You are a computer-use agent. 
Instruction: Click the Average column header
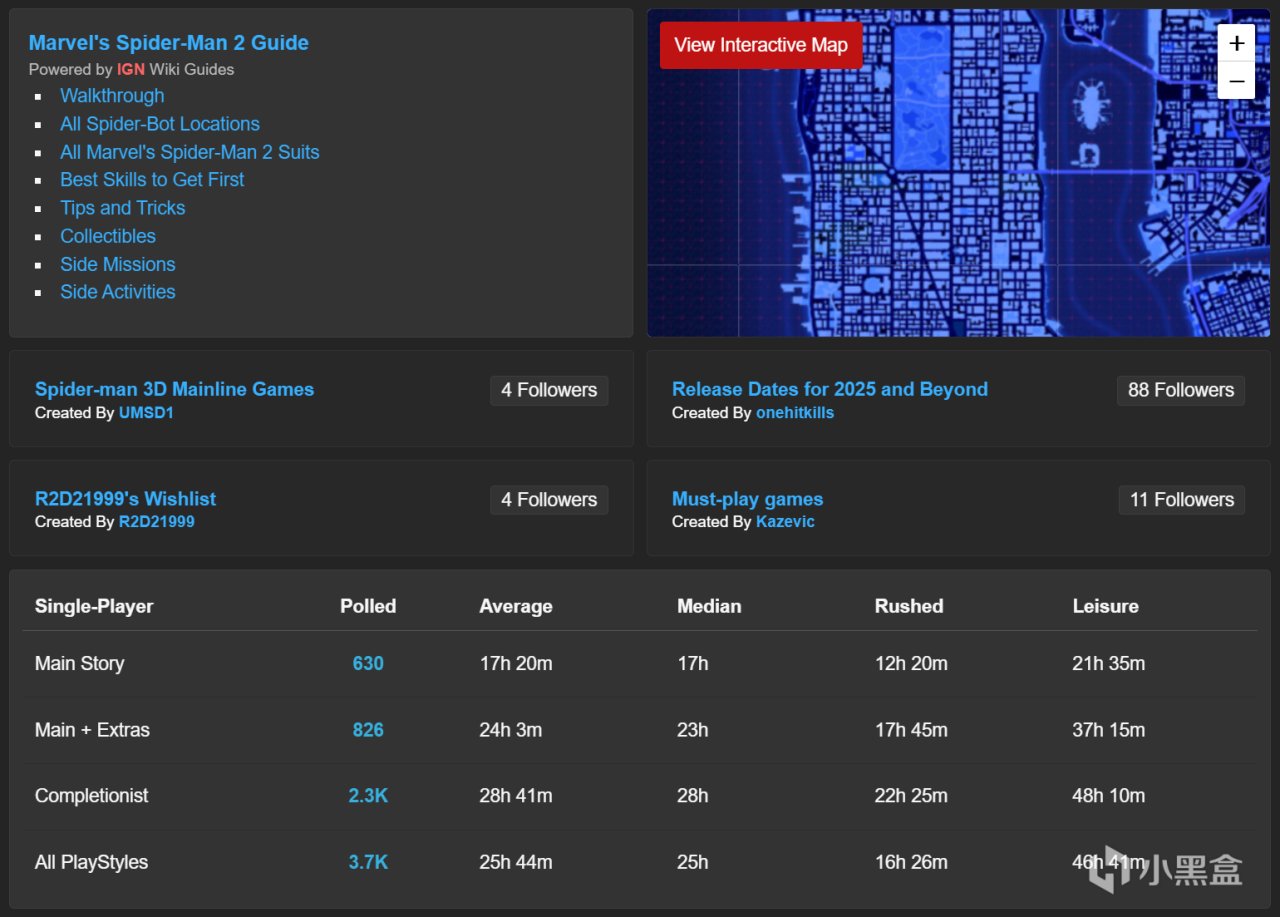(x=516, y=606)
